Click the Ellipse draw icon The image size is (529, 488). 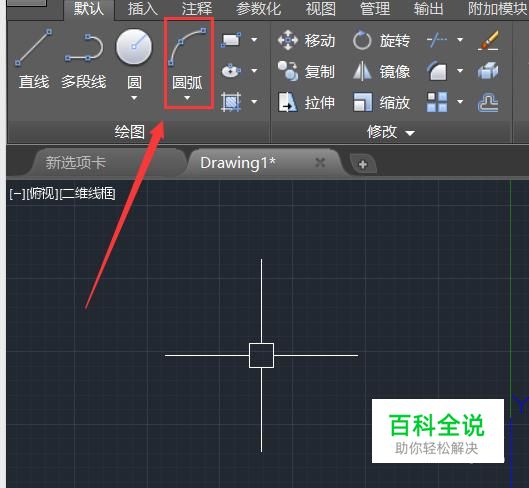pyautogui.click(x=231, y=71)
